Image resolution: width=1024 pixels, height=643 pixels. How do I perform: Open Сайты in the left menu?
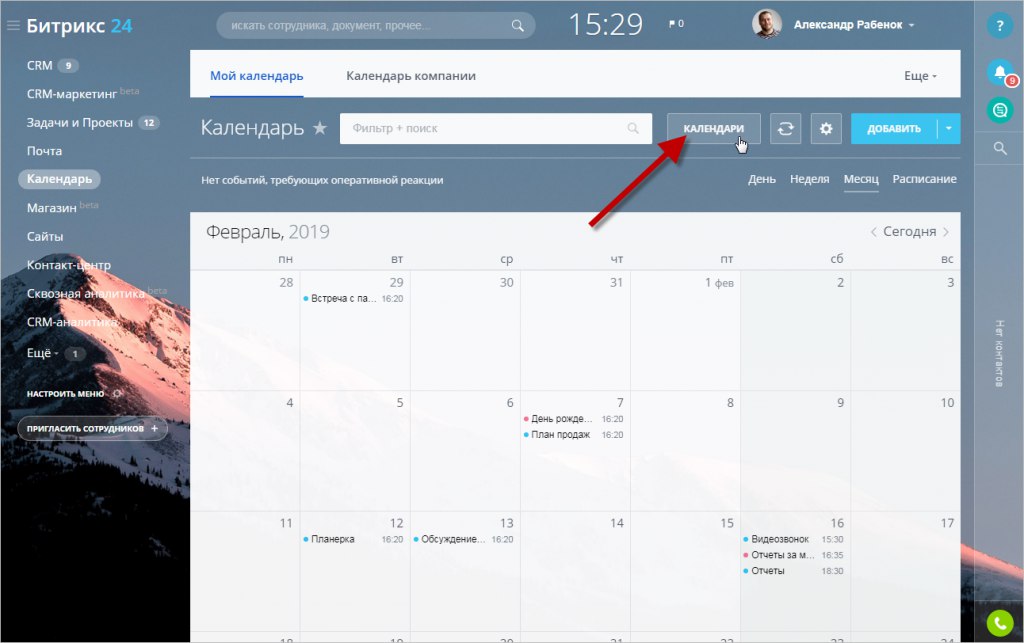coord(45,236)
